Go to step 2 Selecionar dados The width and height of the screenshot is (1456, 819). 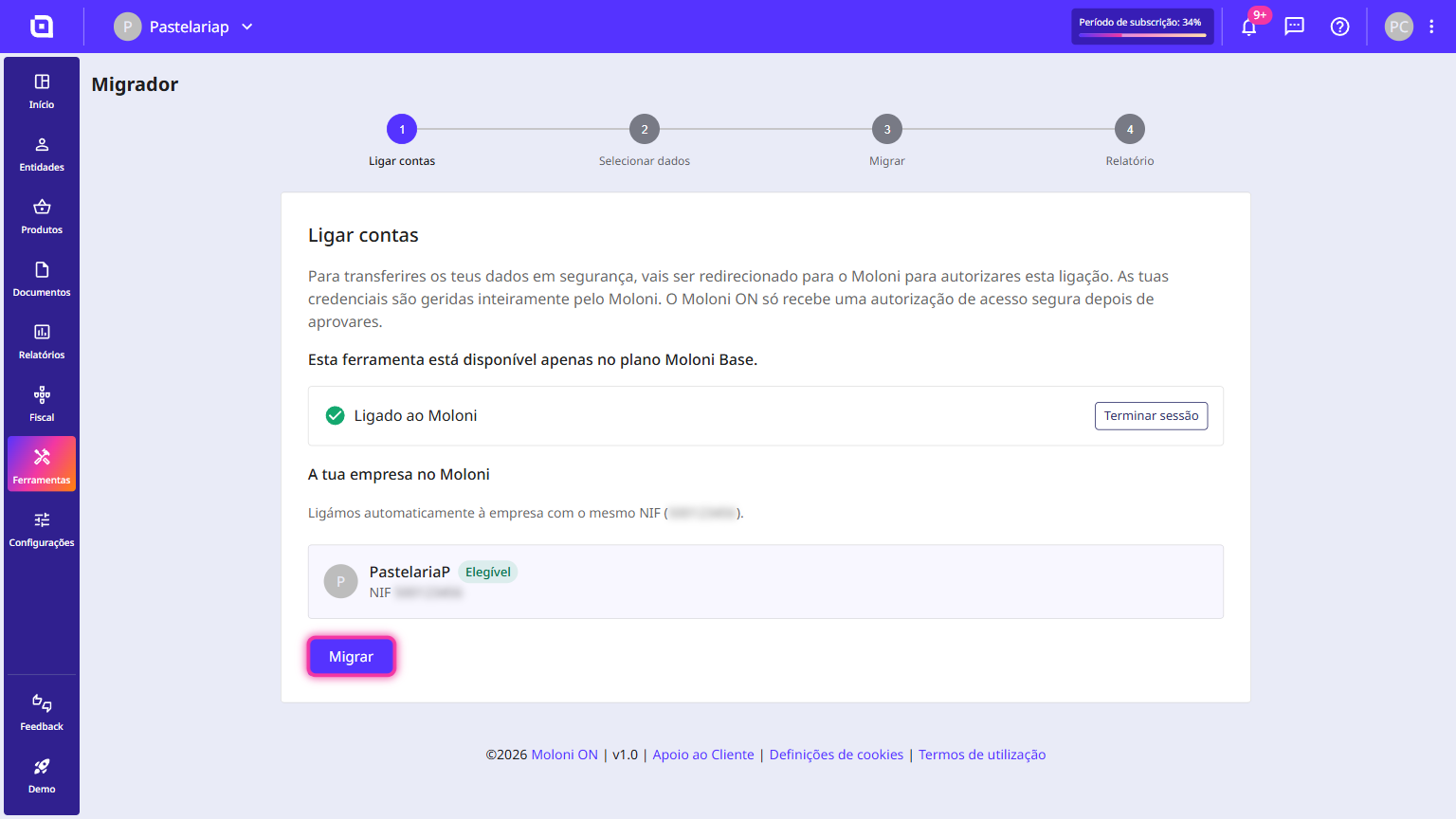pyautogui.click(x=645, y=141)
